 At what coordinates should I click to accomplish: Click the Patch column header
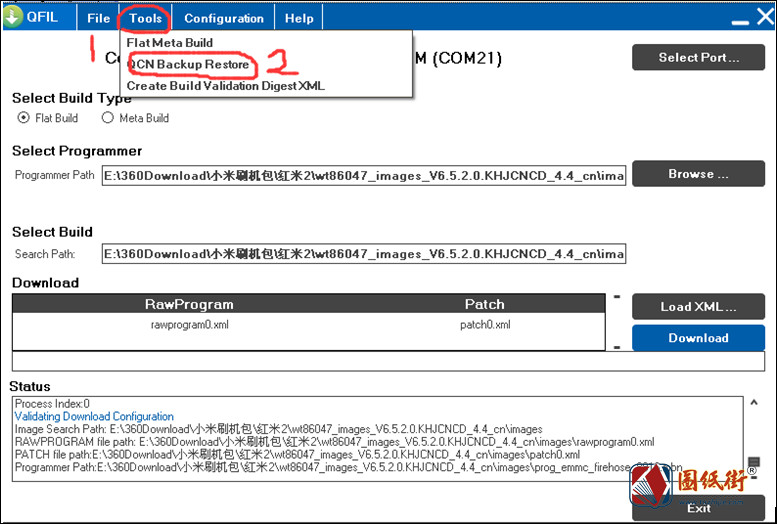484,304
